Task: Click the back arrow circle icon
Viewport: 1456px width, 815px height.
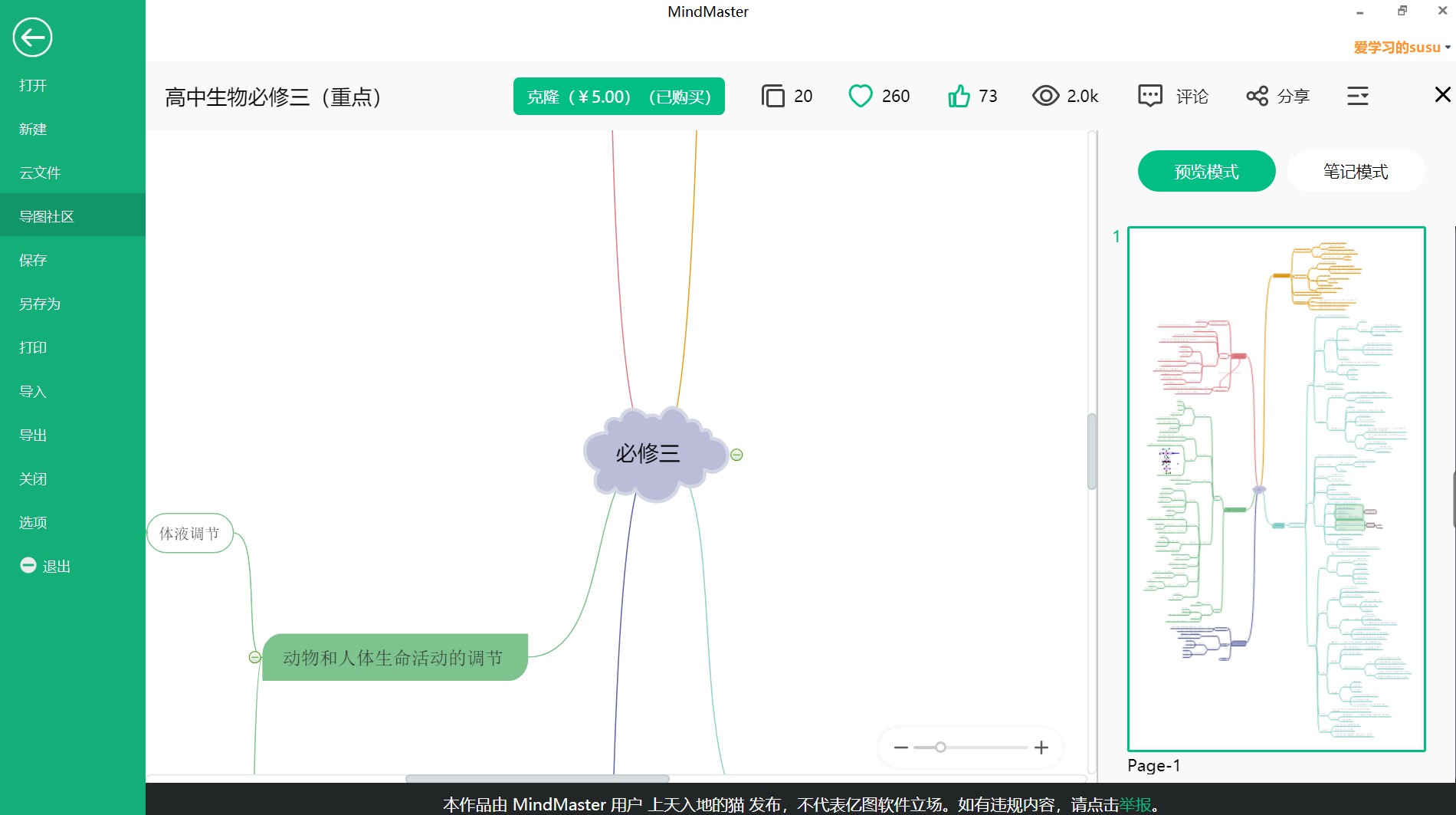Action: (x=32, y=37)
